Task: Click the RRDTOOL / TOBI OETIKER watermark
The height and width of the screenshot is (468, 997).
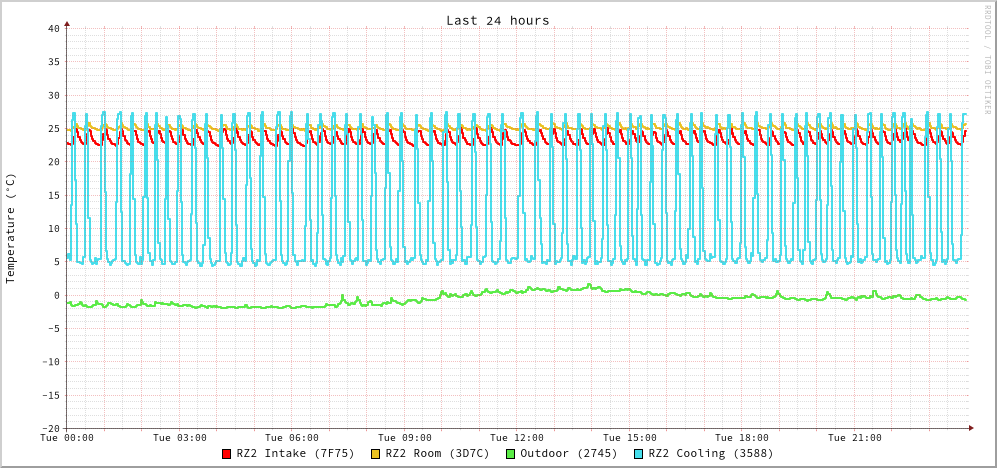Action: [988, 60]
